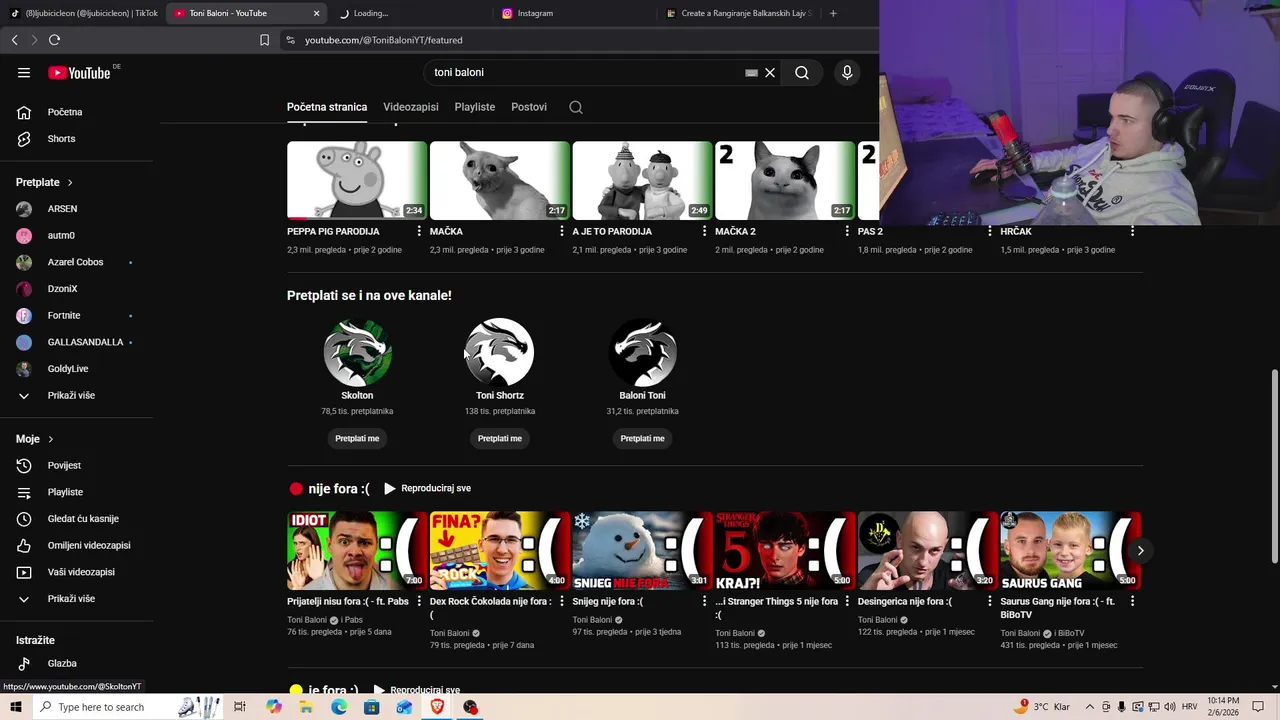This screenshot has height=720, width=1280.
Task: Open the Stranger Things 5 nije fora title
Action: tap(777, 608)
